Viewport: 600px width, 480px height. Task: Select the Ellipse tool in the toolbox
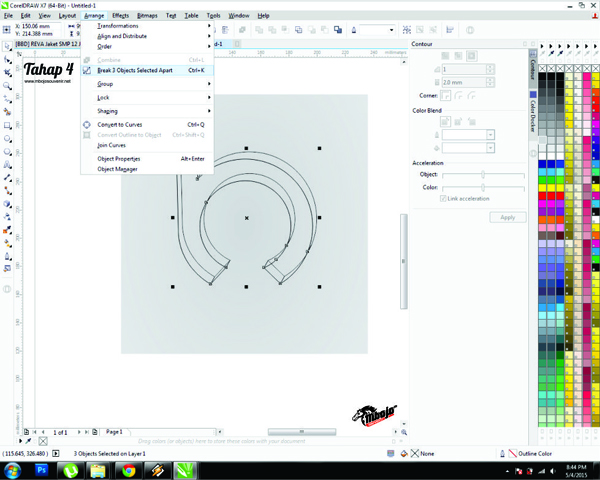[7, 140]
